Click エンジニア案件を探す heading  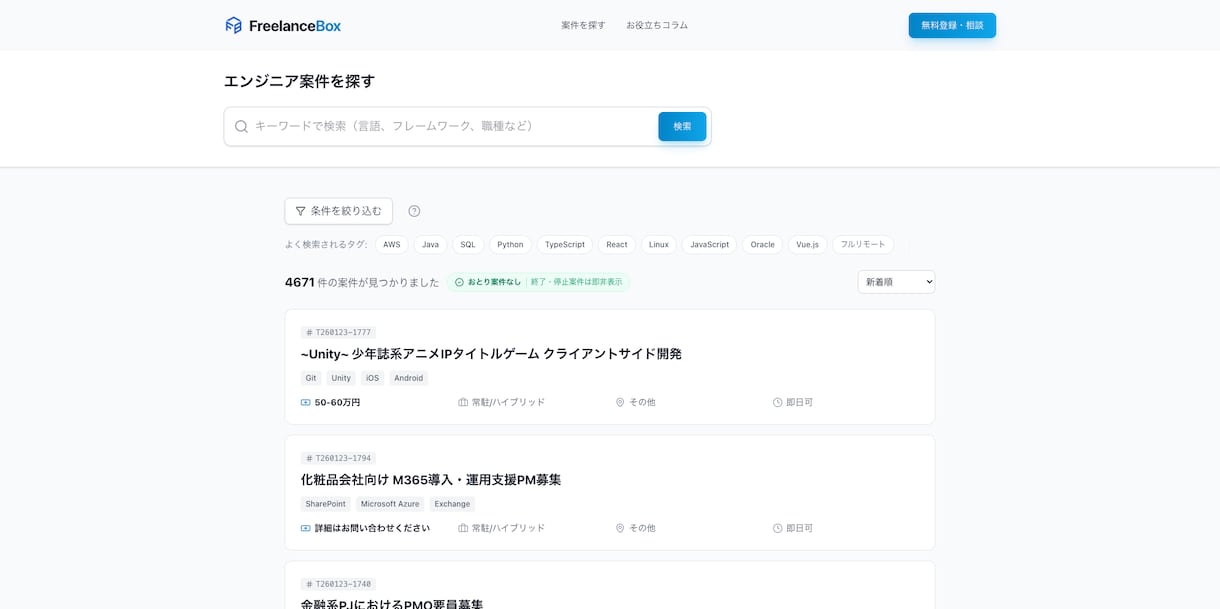[x=299, y=81]
